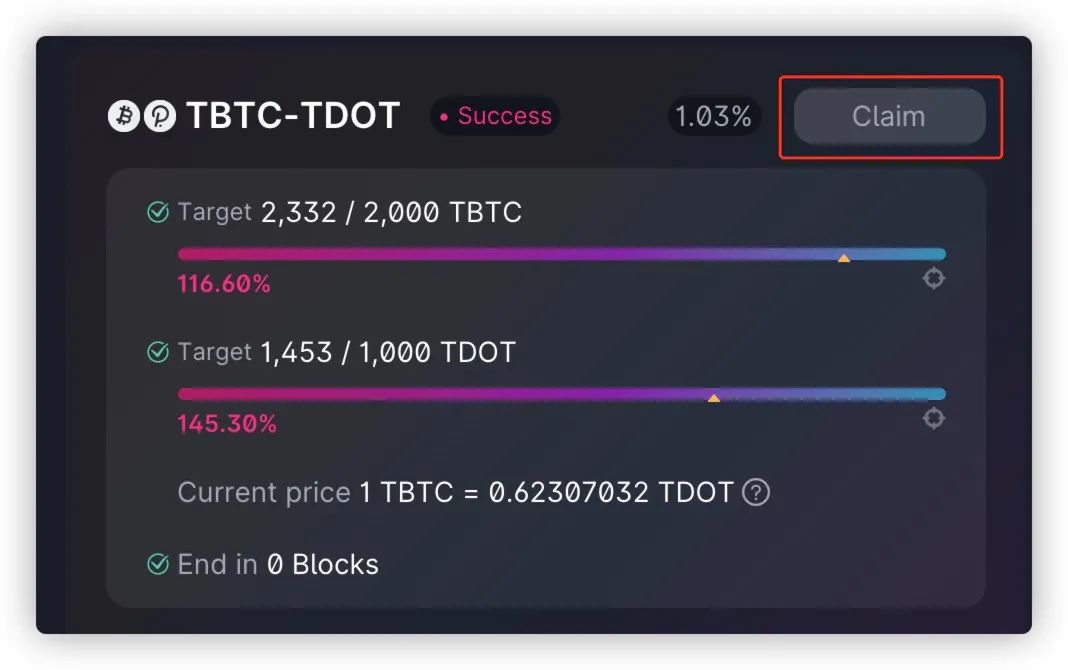This screenshot has width=1068, height=670.
Task: Click the TBTC target progress bar
Action: pyautogui.click(x=560, y=254)
